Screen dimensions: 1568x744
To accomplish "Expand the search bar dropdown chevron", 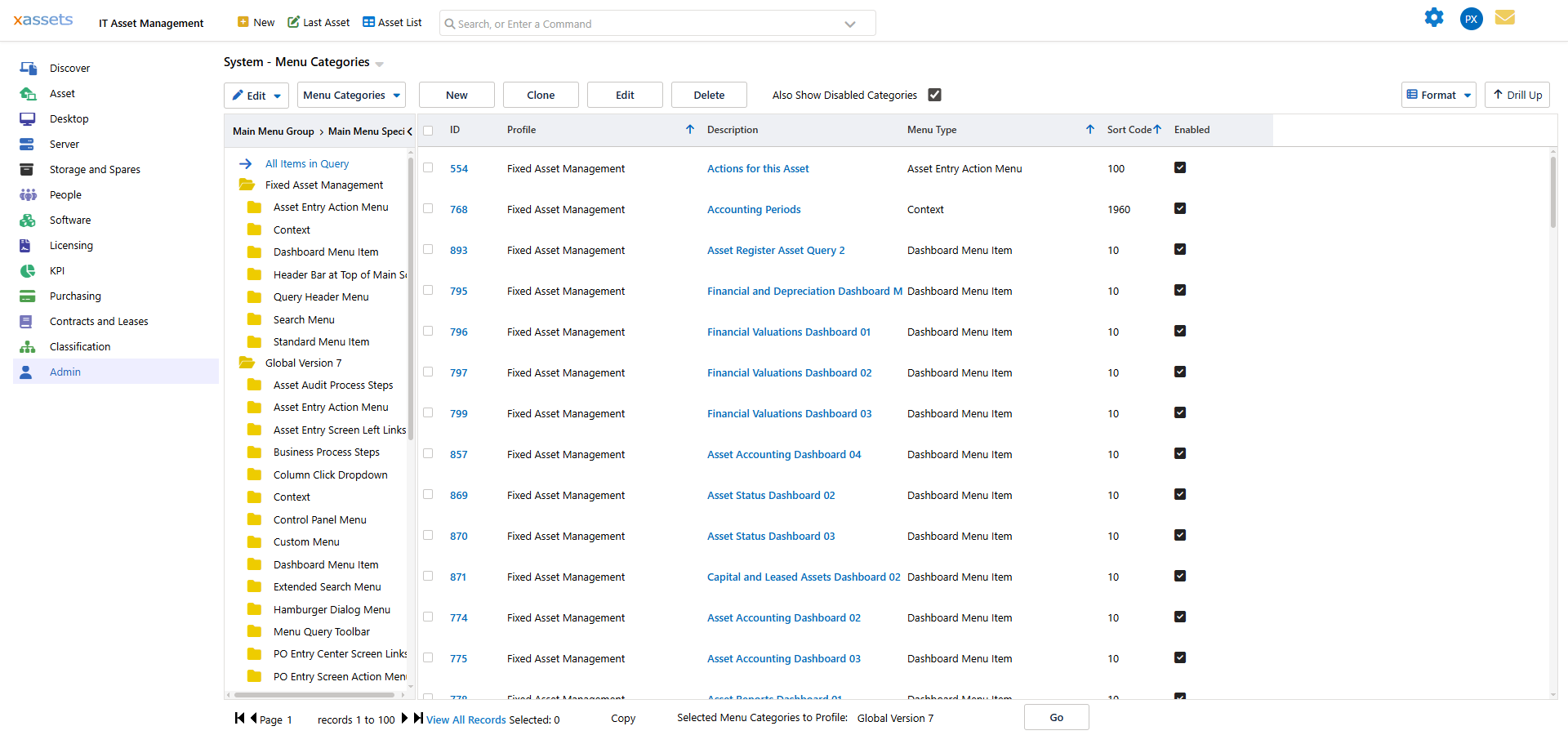I will pyautogui.click(x=849, y=23).
